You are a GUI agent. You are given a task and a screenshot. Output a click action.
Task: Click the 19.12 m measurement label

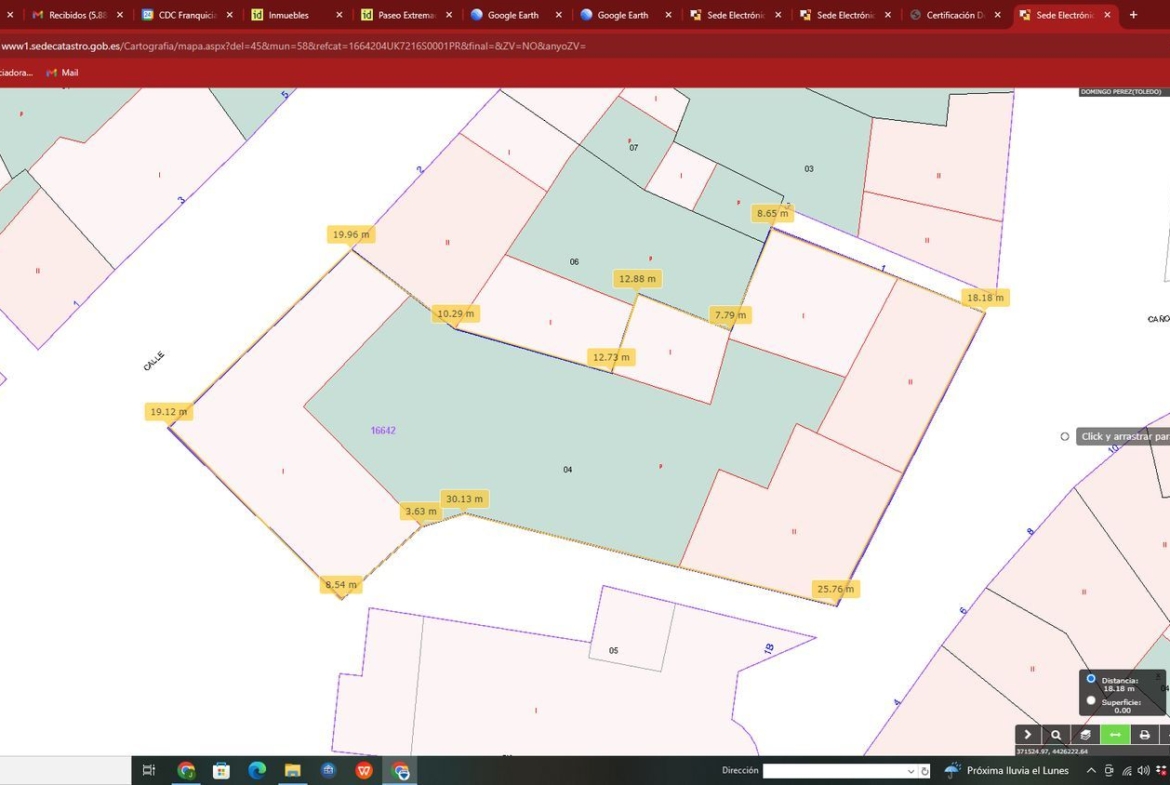pyautogui.click(x=169, y=411)
